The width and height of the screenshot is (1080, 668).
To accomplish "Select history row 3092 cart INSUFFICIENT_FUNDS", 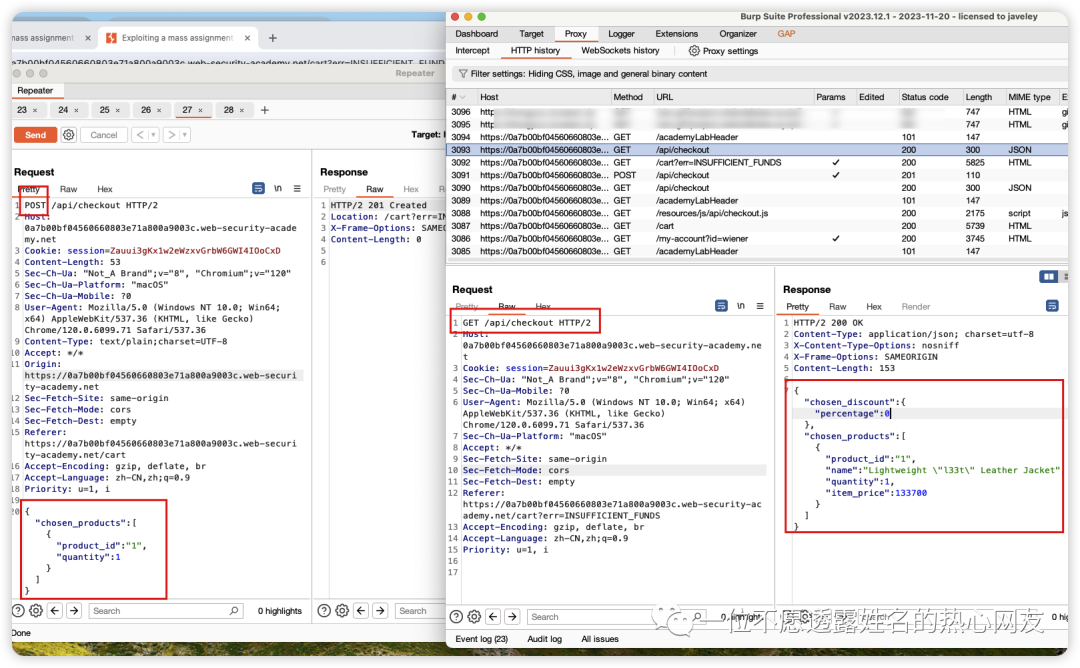I will [758, 163].
